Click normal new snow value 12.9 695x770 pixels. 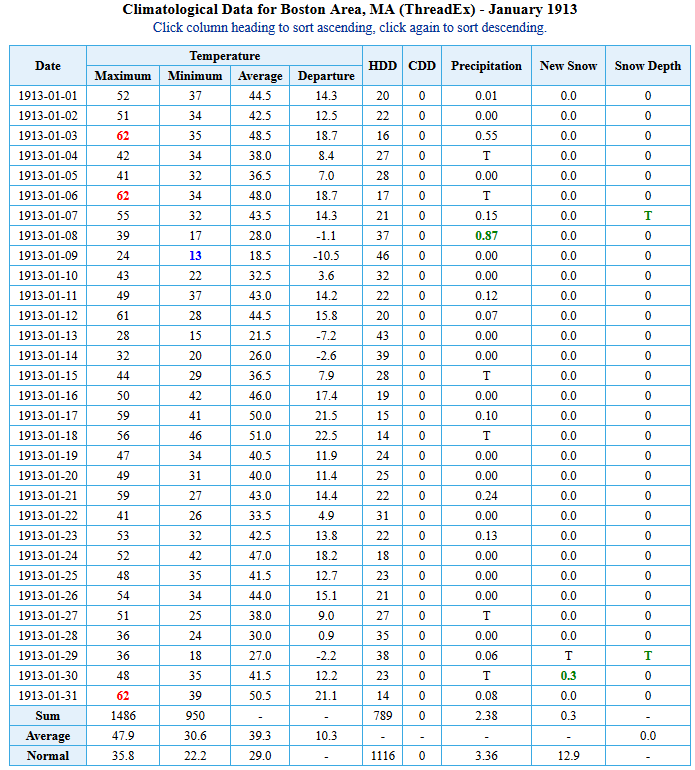(568, 756)
